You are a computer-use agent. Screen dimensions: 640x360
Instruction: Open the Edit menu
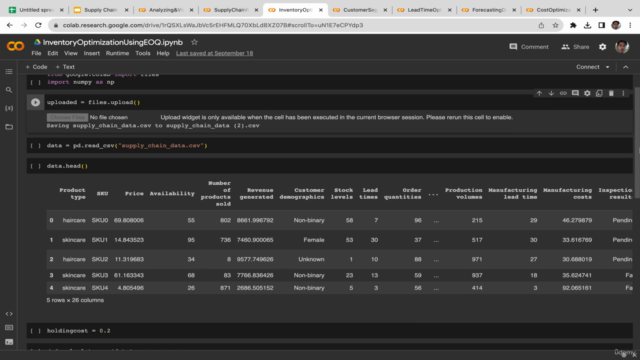click(53, 53)
